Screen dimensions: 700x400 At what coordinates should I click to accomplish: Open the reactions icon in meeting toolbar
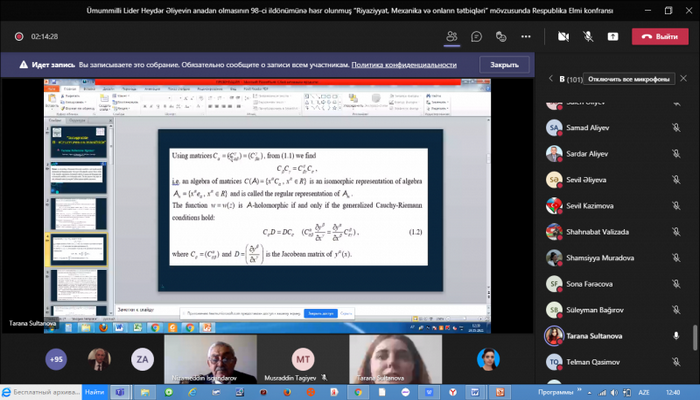point(501,36)
